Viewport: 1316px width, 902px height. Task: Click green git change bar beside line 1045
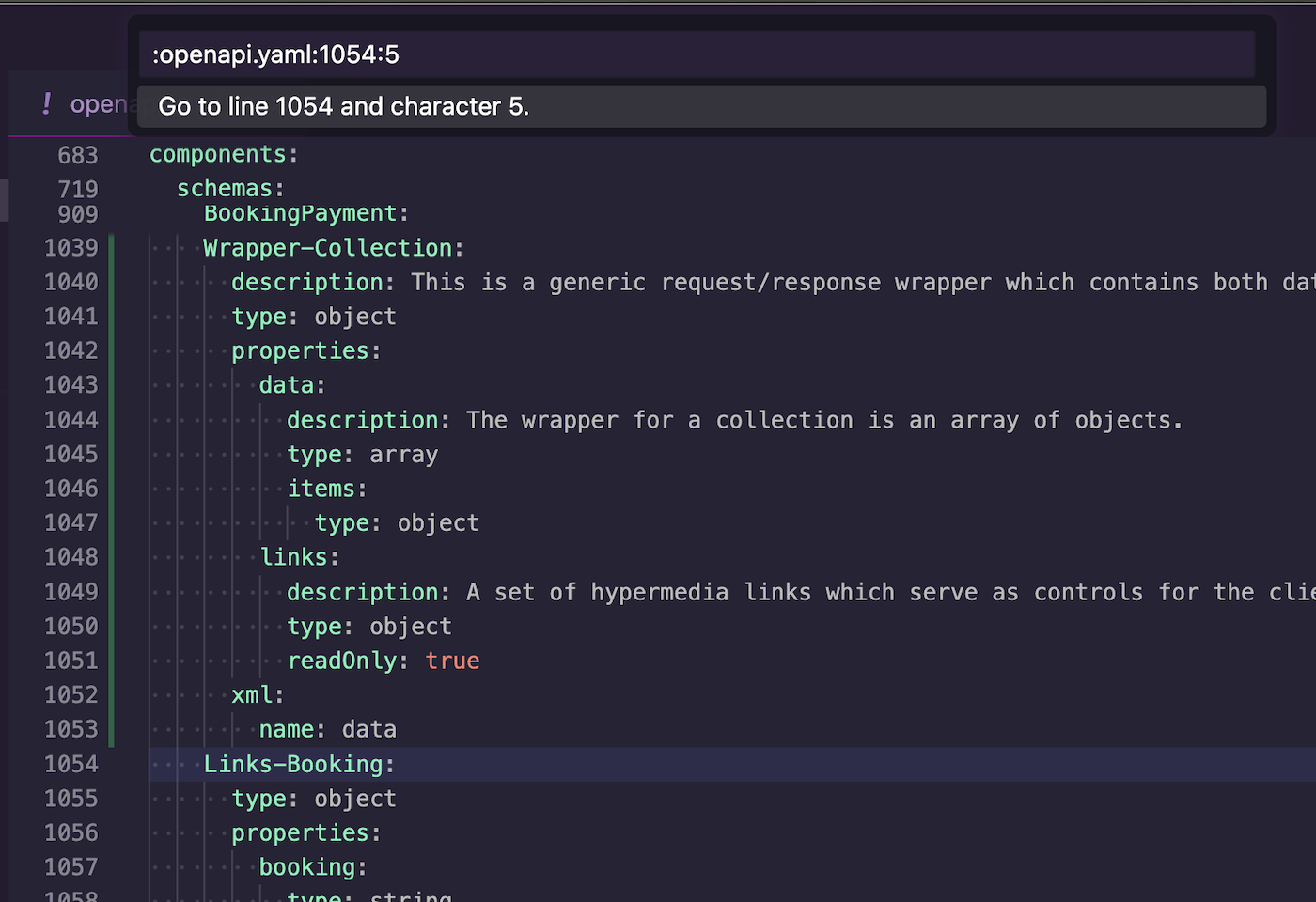(x=112, y=455)
